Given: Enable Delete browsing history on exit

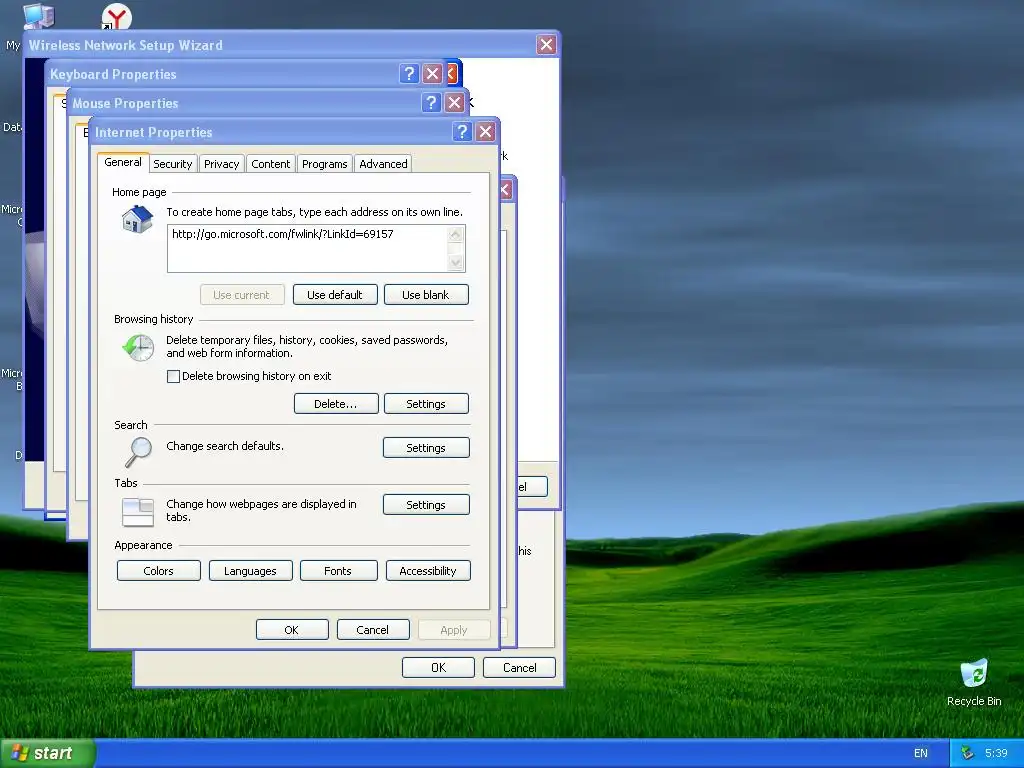Looking at the screenshot, I should (x=173, y=376).
